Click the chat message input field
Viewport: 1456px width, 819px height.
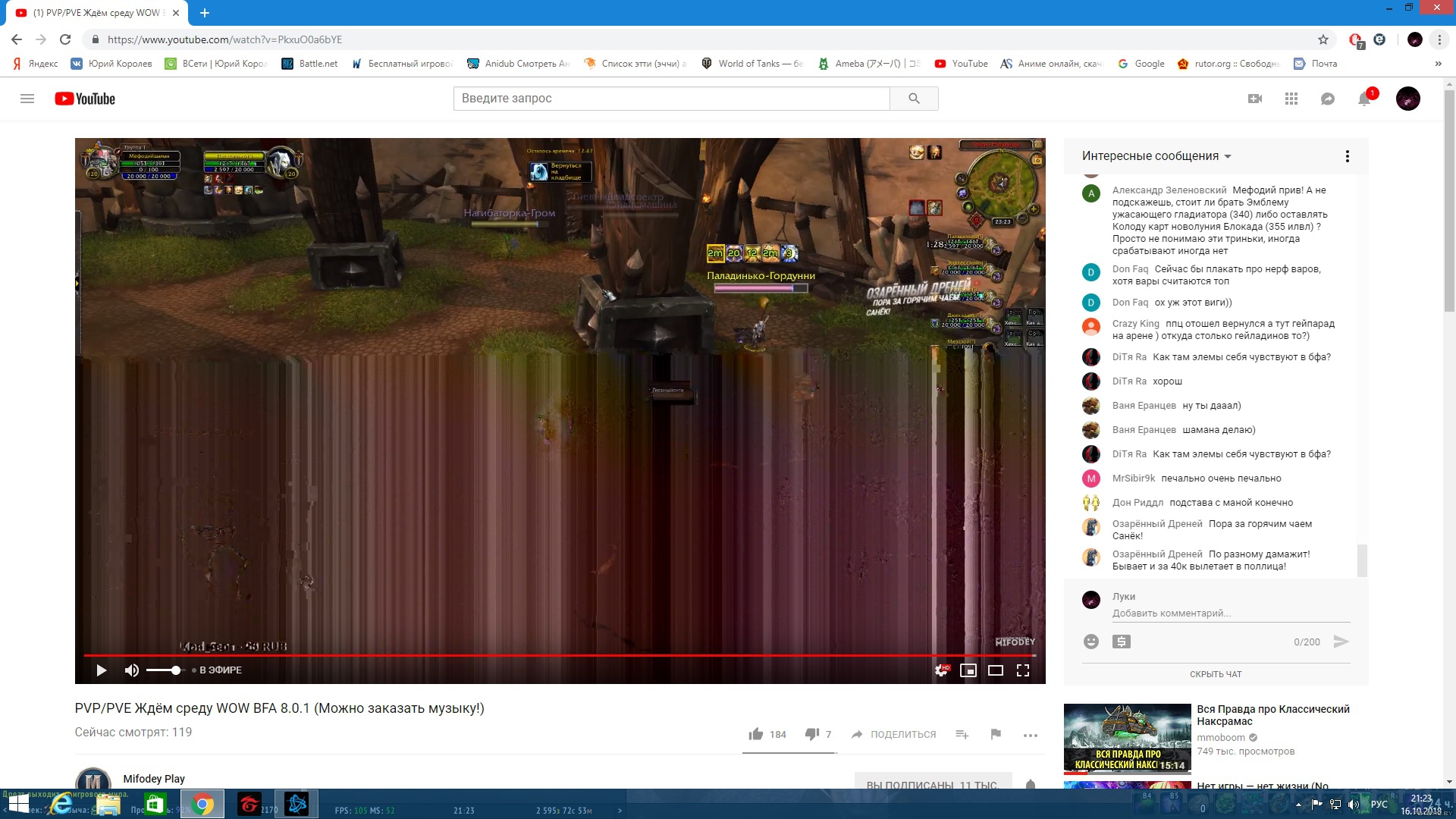point(1231,613)
